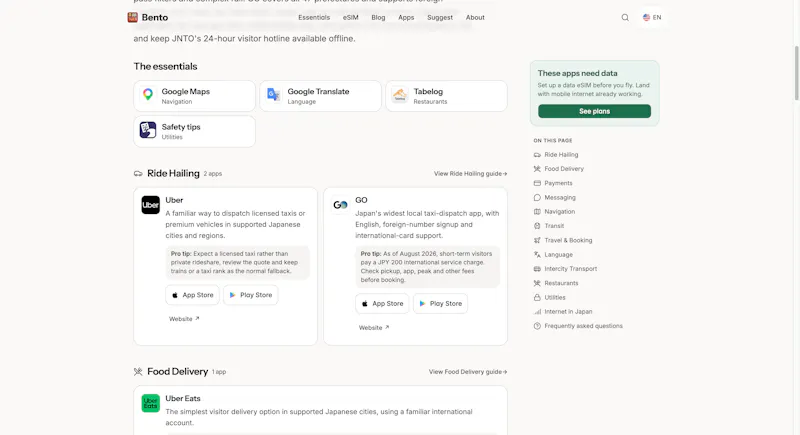
Task: Select Suggest in the top navigation
Action: point(440,17)
